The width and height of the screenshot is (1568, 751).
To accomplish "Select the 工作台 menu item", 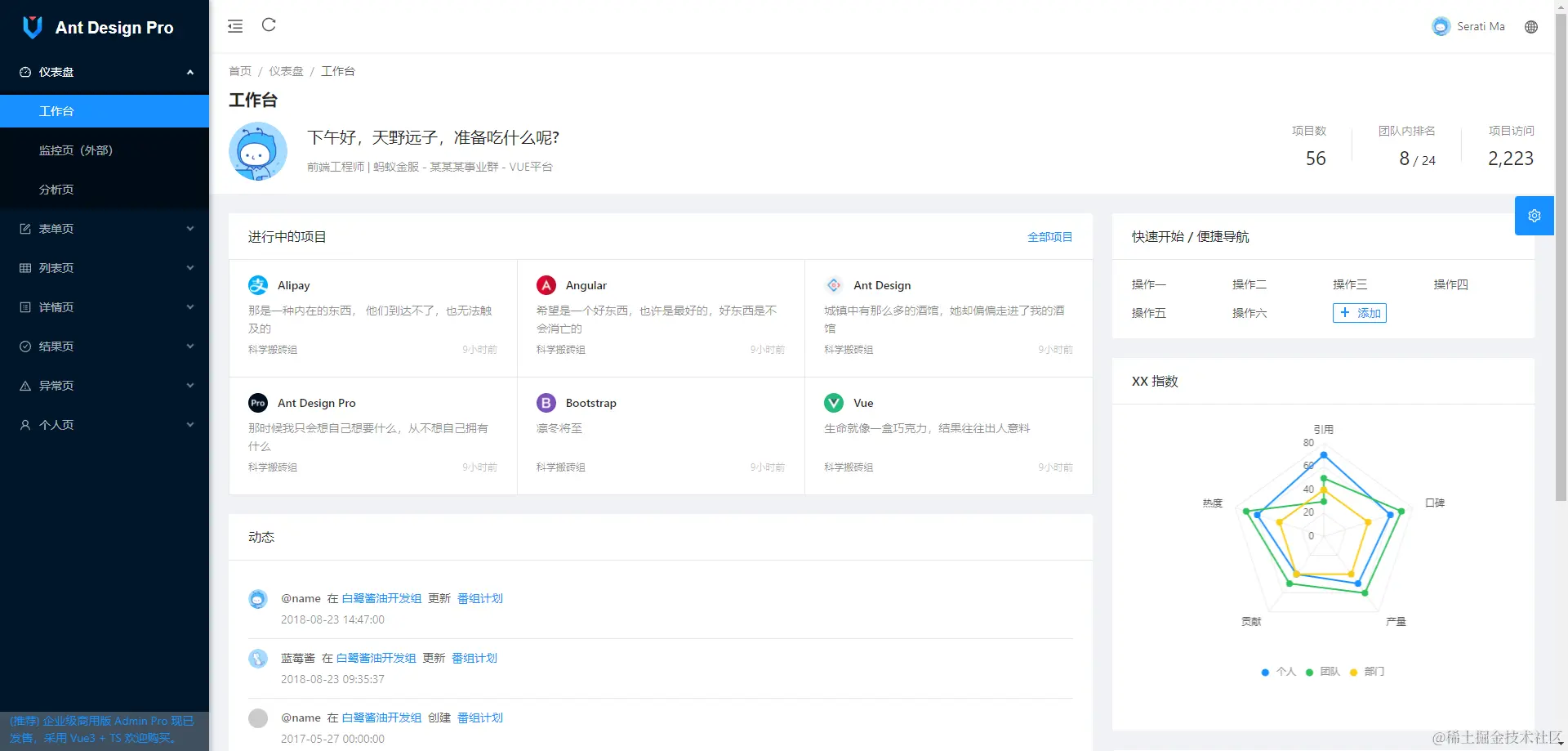I will (105, 111).
